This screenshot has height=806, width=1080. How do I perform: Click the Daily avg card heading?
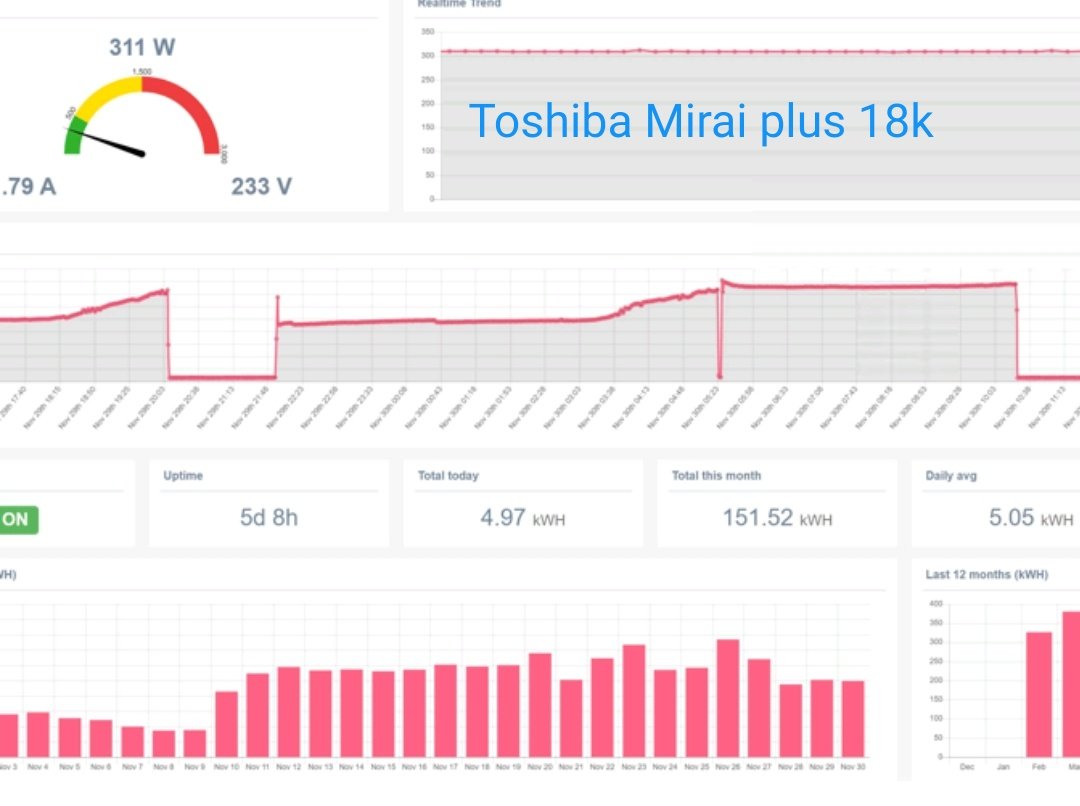click(951, 475)
